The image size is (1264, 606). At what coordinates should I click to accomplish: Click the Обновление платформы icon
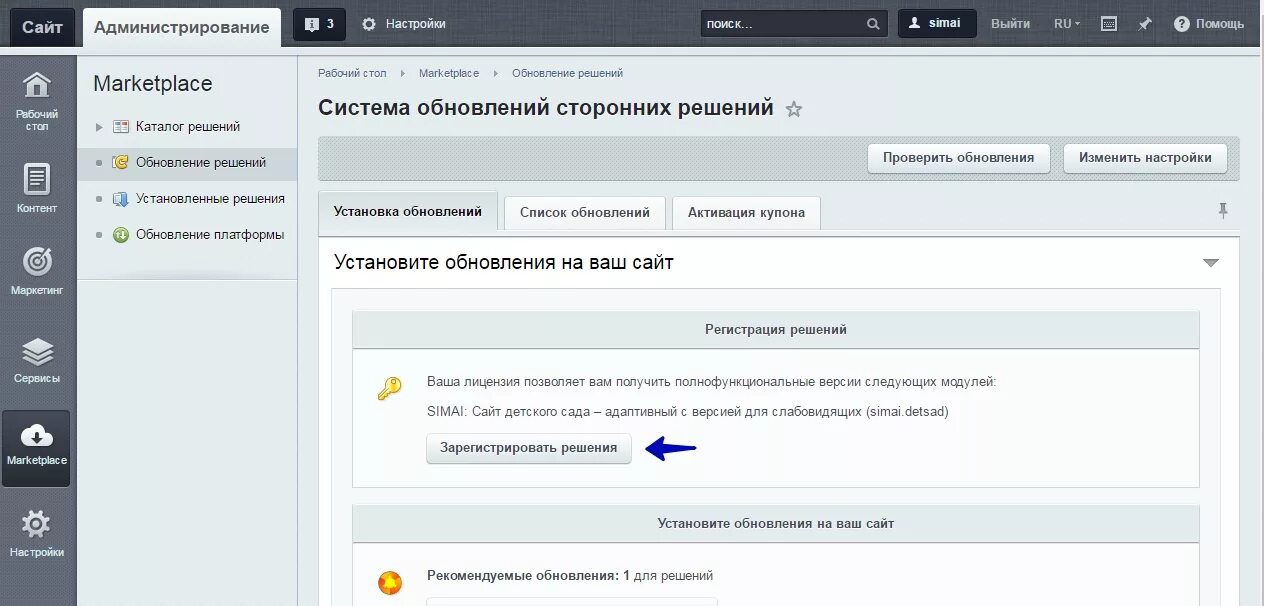pyautogui.click(x=121, y=235)
